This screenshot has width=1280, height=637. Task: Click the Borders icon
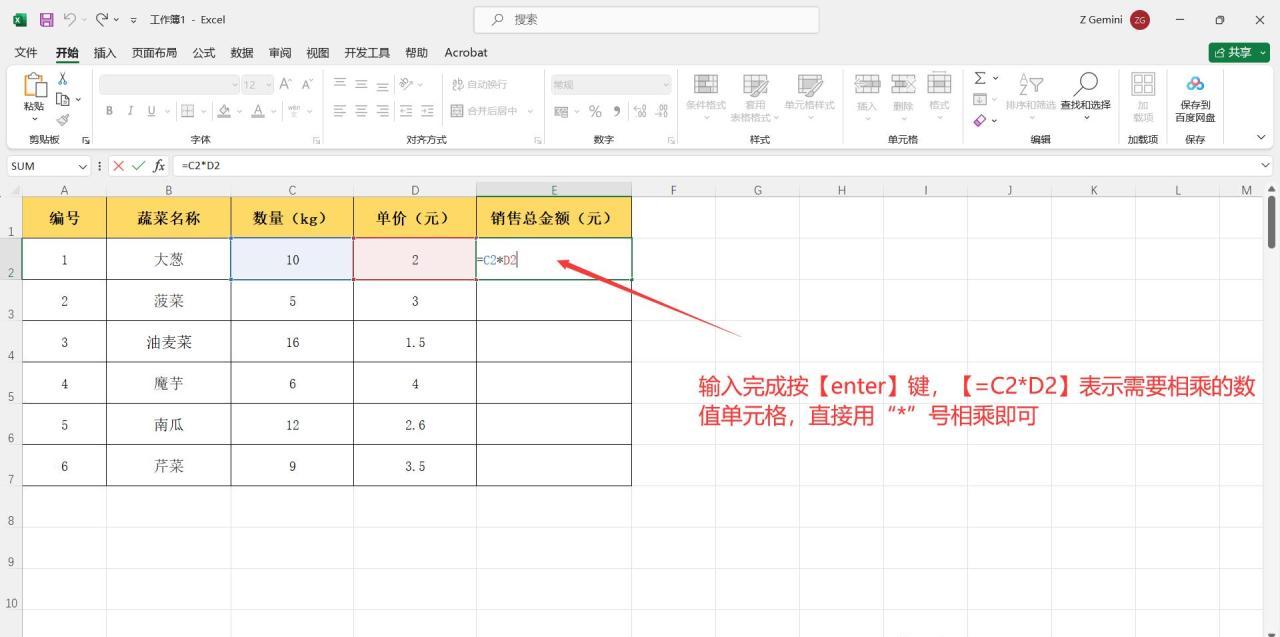tap(187, 110)
